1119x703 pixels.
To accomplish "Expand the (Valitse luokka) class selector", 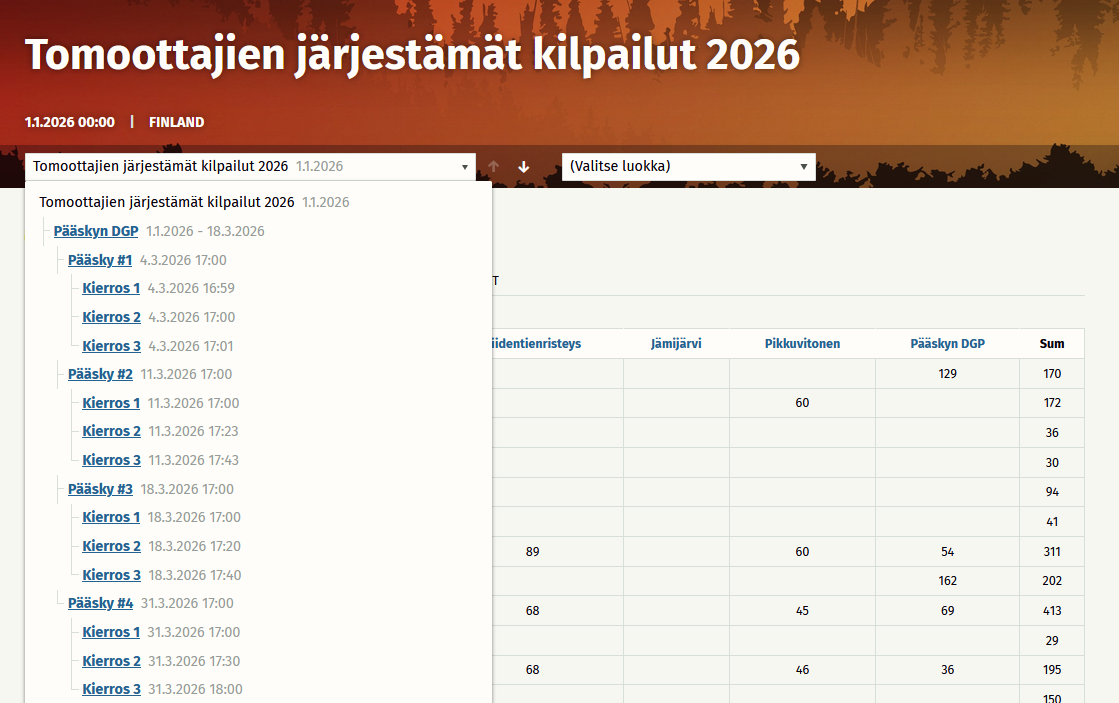I will 688,166.
